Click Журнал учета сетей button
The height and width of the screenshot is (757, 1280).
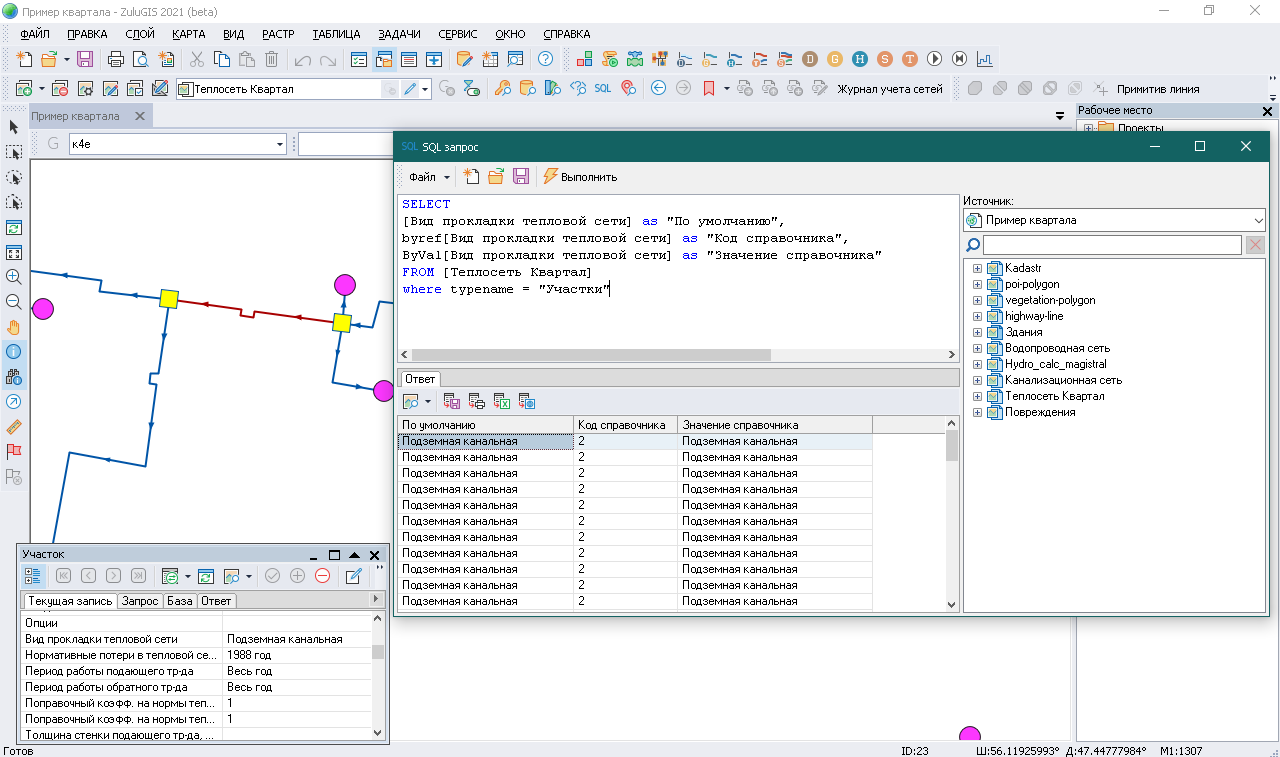888,88
